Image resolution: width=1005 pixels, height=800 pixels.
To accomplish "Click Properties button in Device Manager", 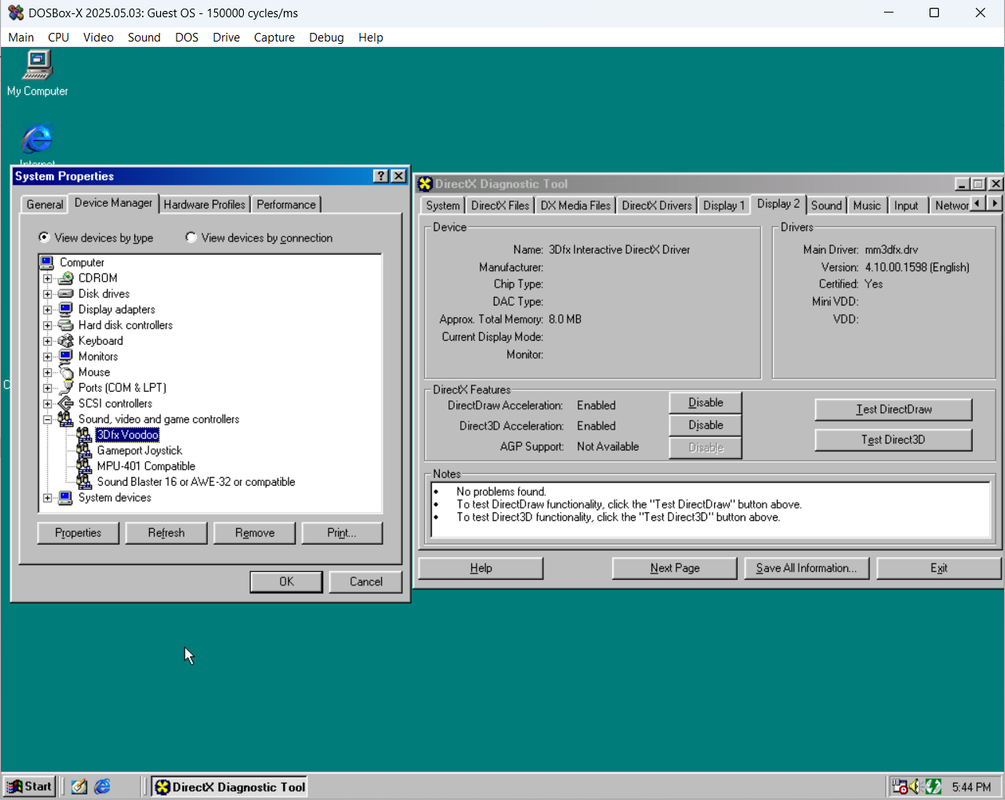I will (78, 533).
